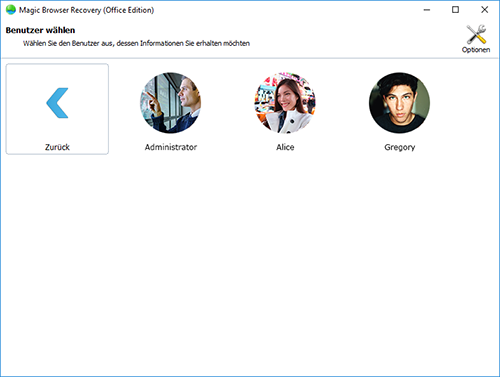This screenshot has height=377, width=500.
Task: Click the Zurück text label
Action: pyautogui.click(x=57, y=147)
